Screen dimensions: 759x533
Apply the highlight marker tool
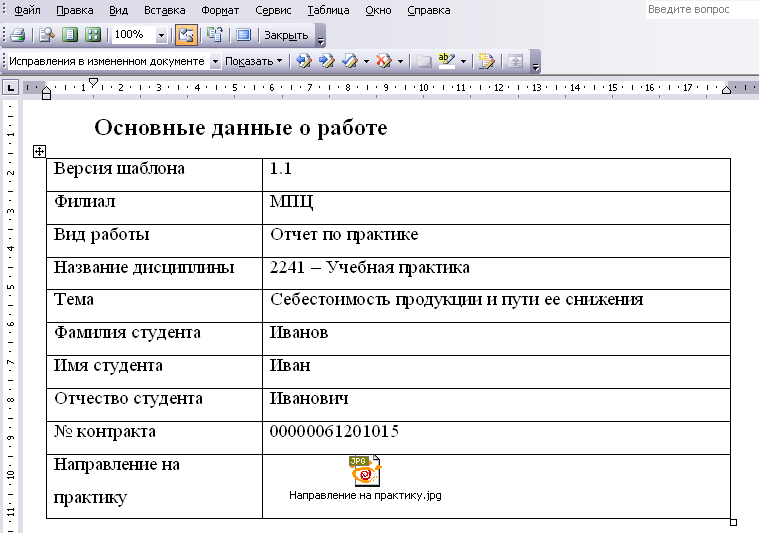coord(446,61)
